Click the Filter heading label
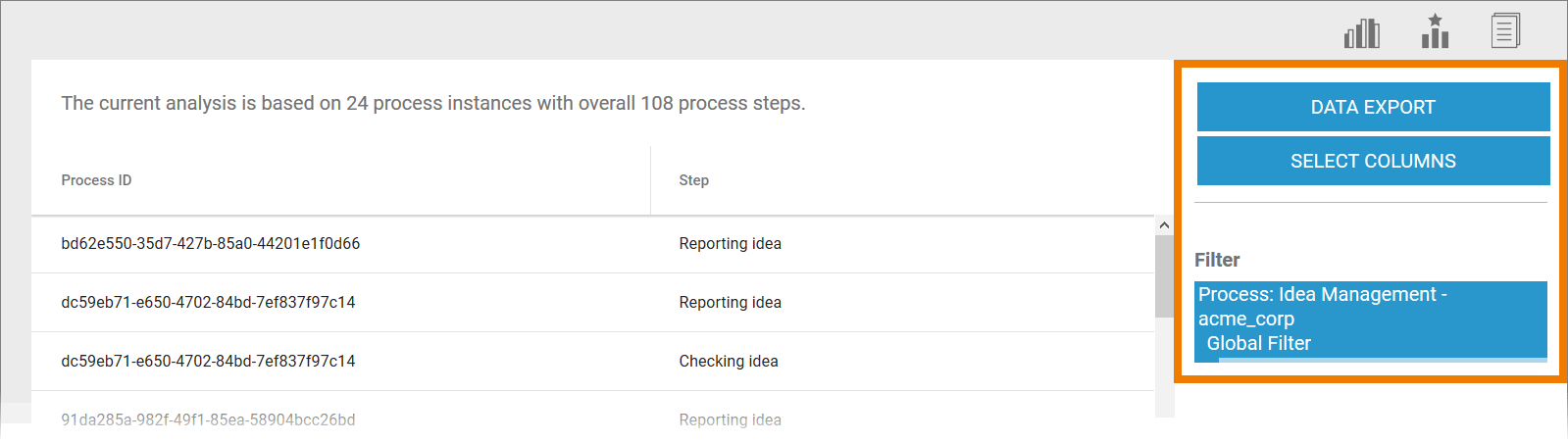The width and height of the screenshot is (1568, 443). 1217,260
